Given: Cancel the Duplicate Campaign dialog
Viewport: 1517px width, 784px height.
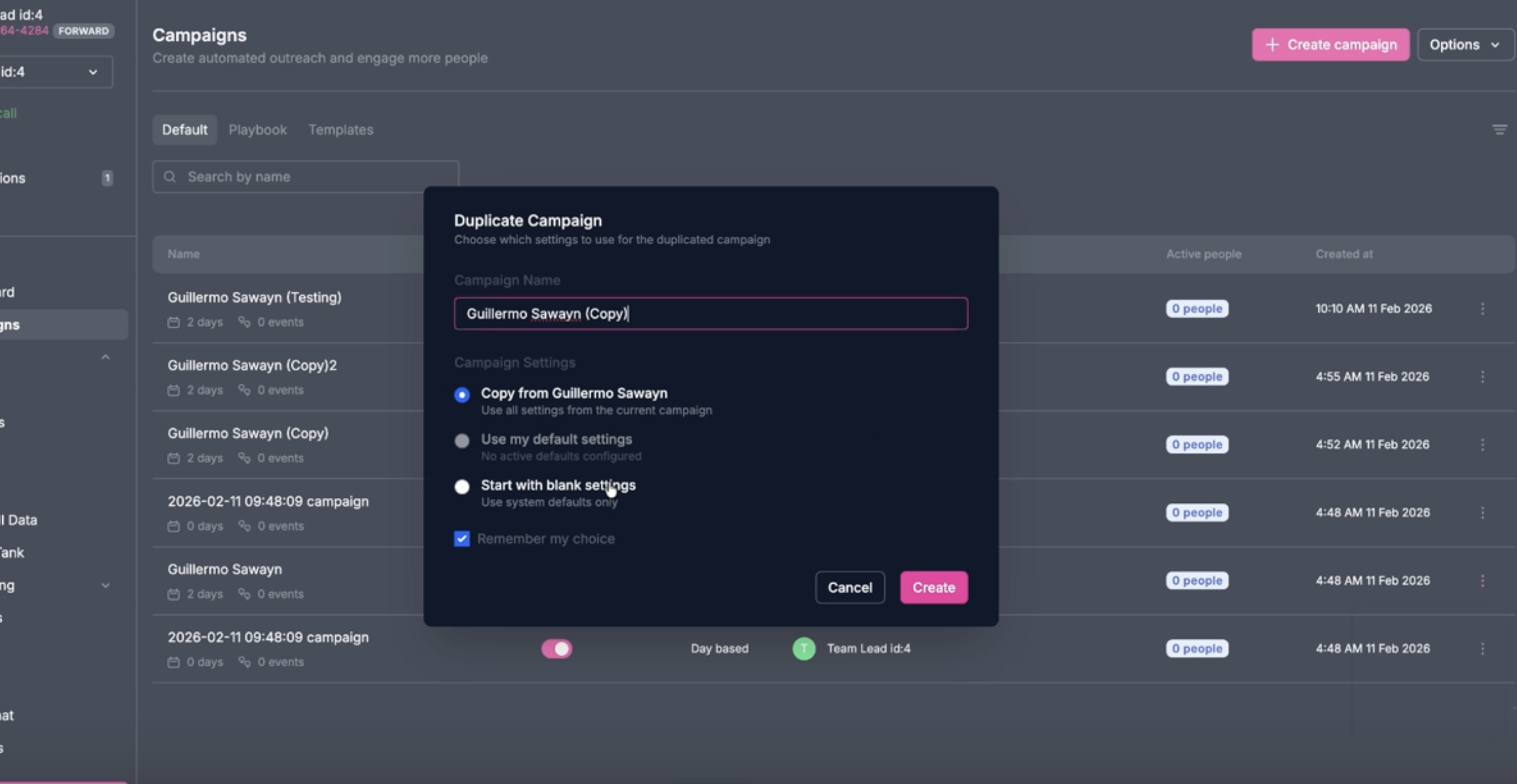Looking at the screenshot, I should 850,587.
